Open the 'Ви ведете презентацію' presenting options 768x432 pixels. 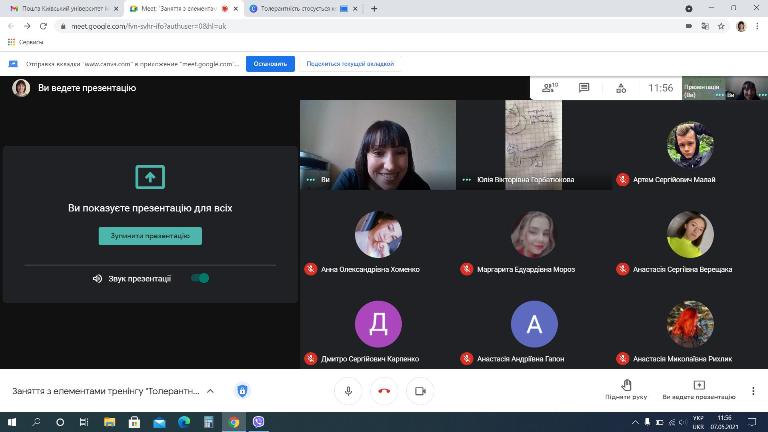pyautogui.click(x=699, y=389)
